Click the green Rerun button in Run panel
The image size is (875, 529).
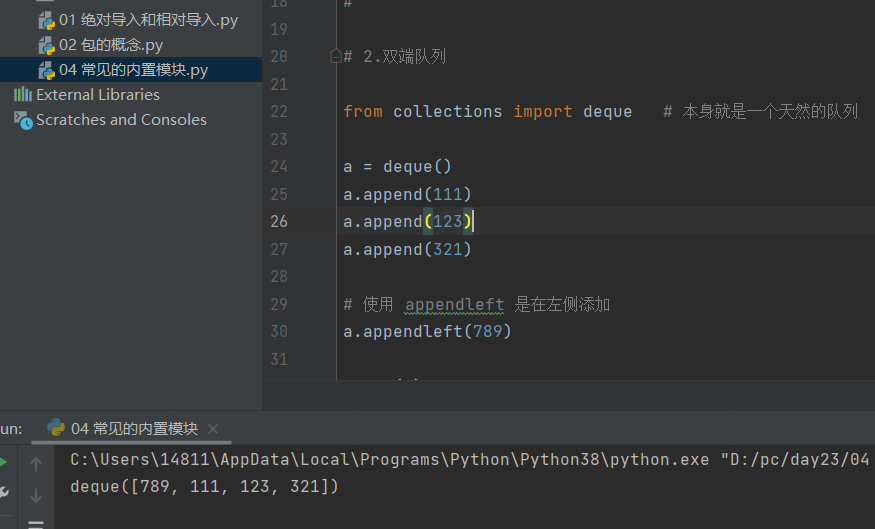(x=3, y=462)
